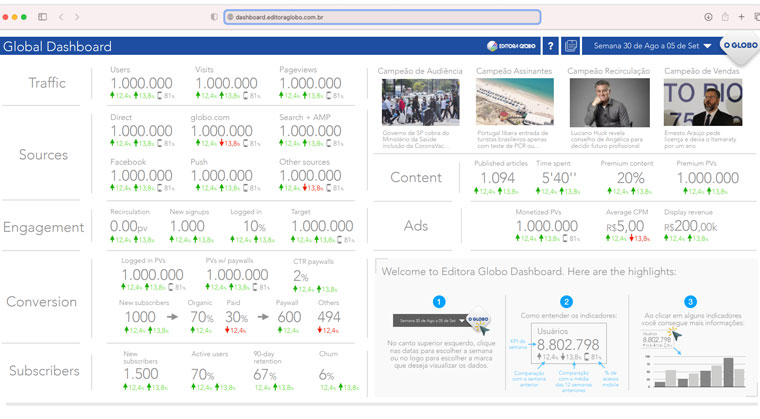Click the Time spent 5'40'' value
This screenshot has height=419, width=760.
(559, 178)
